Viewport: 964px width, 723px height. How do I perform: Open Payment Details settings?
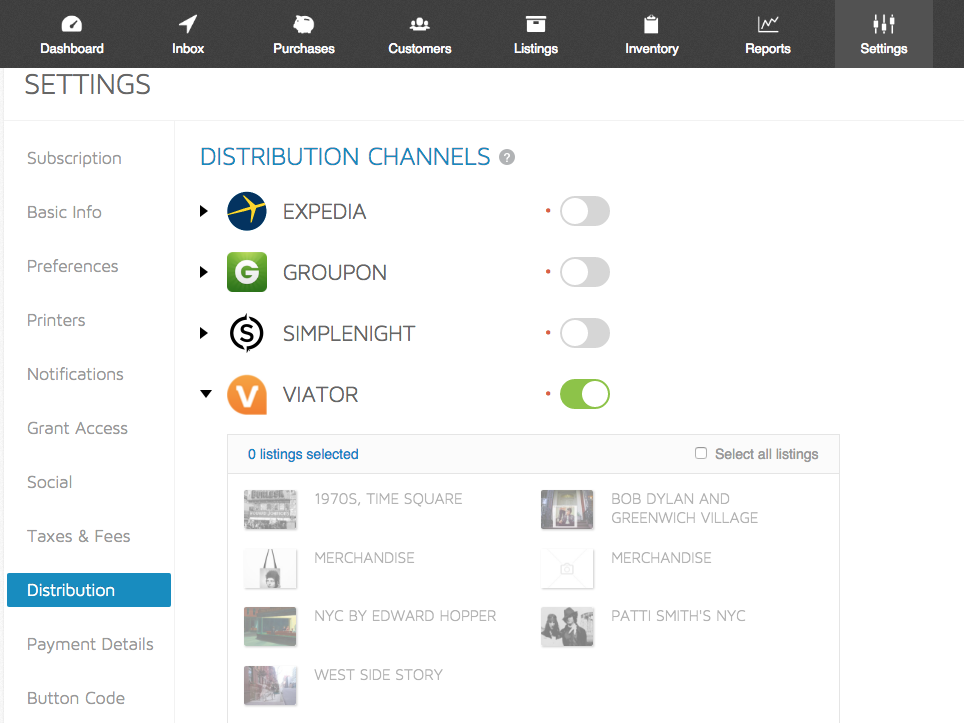pos(89,644)
